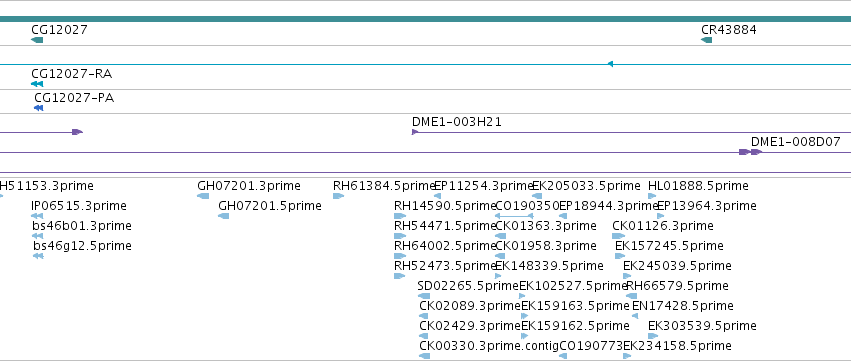The width and height of the screenshot is (851, 361).
Task: Click the arrowhead on the long blue transcript line
Action: 610,64
